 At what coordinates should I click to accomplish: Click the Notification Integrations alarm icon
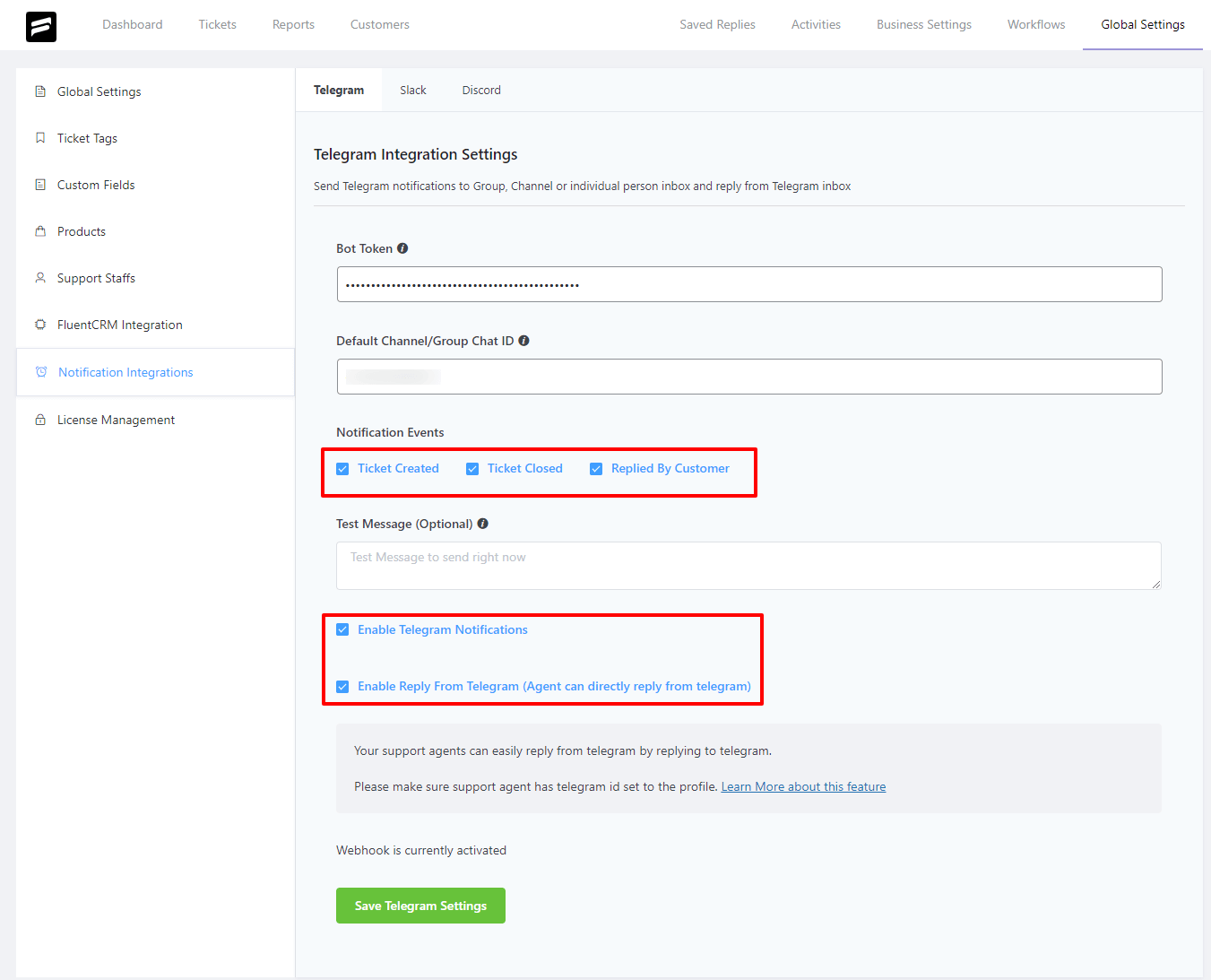click(x=41, y=372)
